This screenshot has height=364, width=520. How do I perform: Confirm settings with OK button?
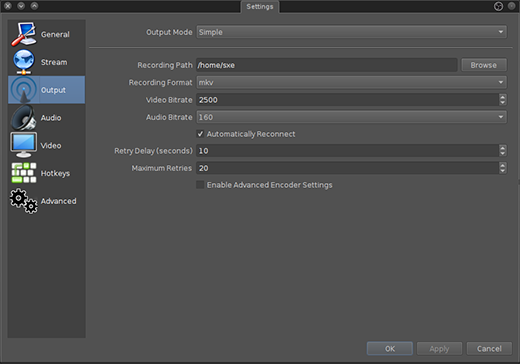click(x=390, y=349)
